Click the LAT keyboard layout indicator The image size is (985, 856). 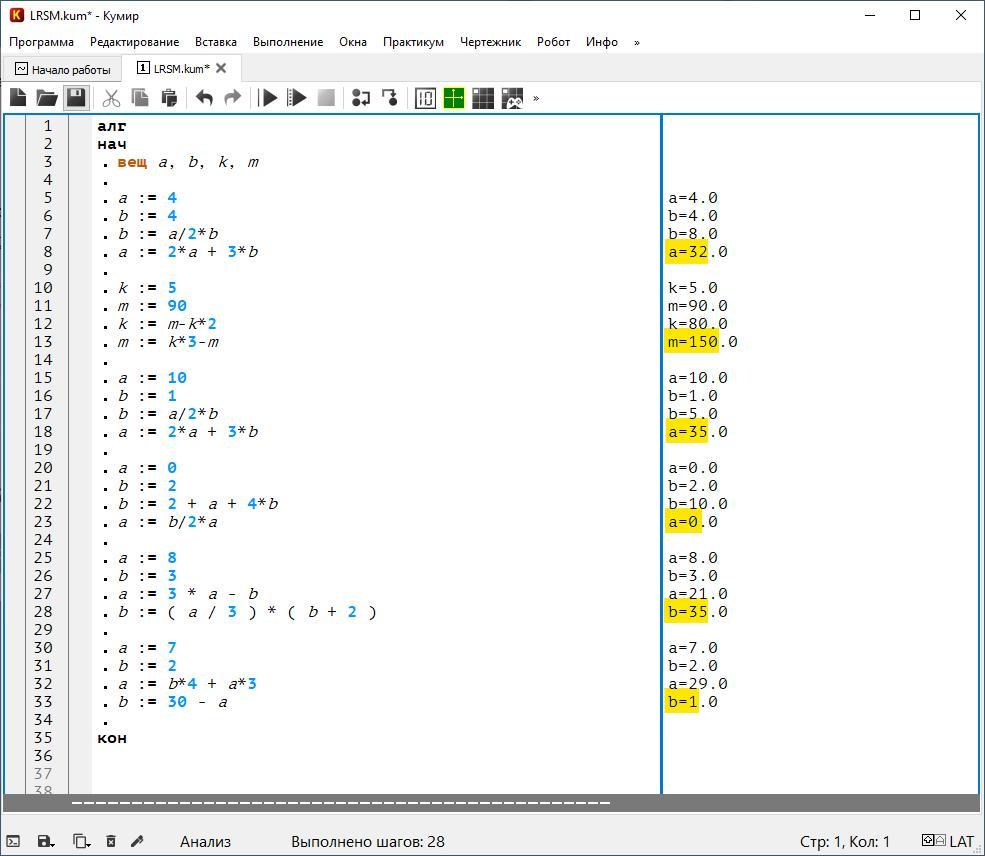961,842
